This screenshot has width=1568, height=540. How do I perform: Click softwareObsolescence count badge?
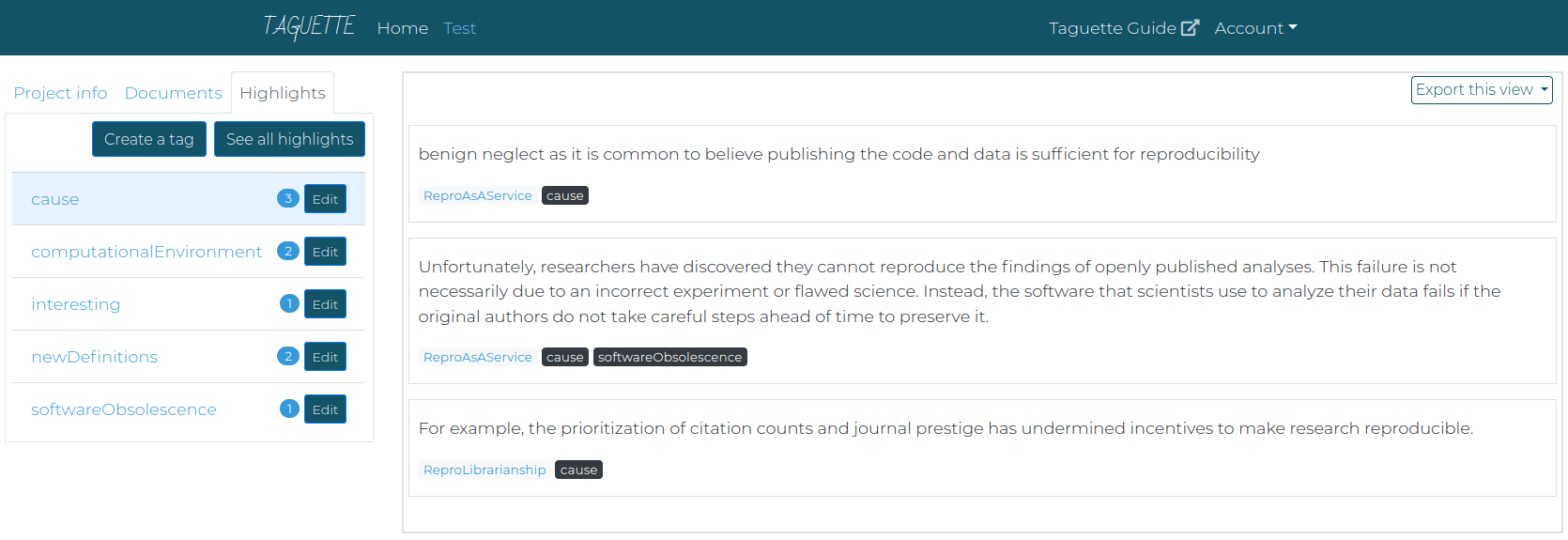pyautogui.click(x=289, y=409)
